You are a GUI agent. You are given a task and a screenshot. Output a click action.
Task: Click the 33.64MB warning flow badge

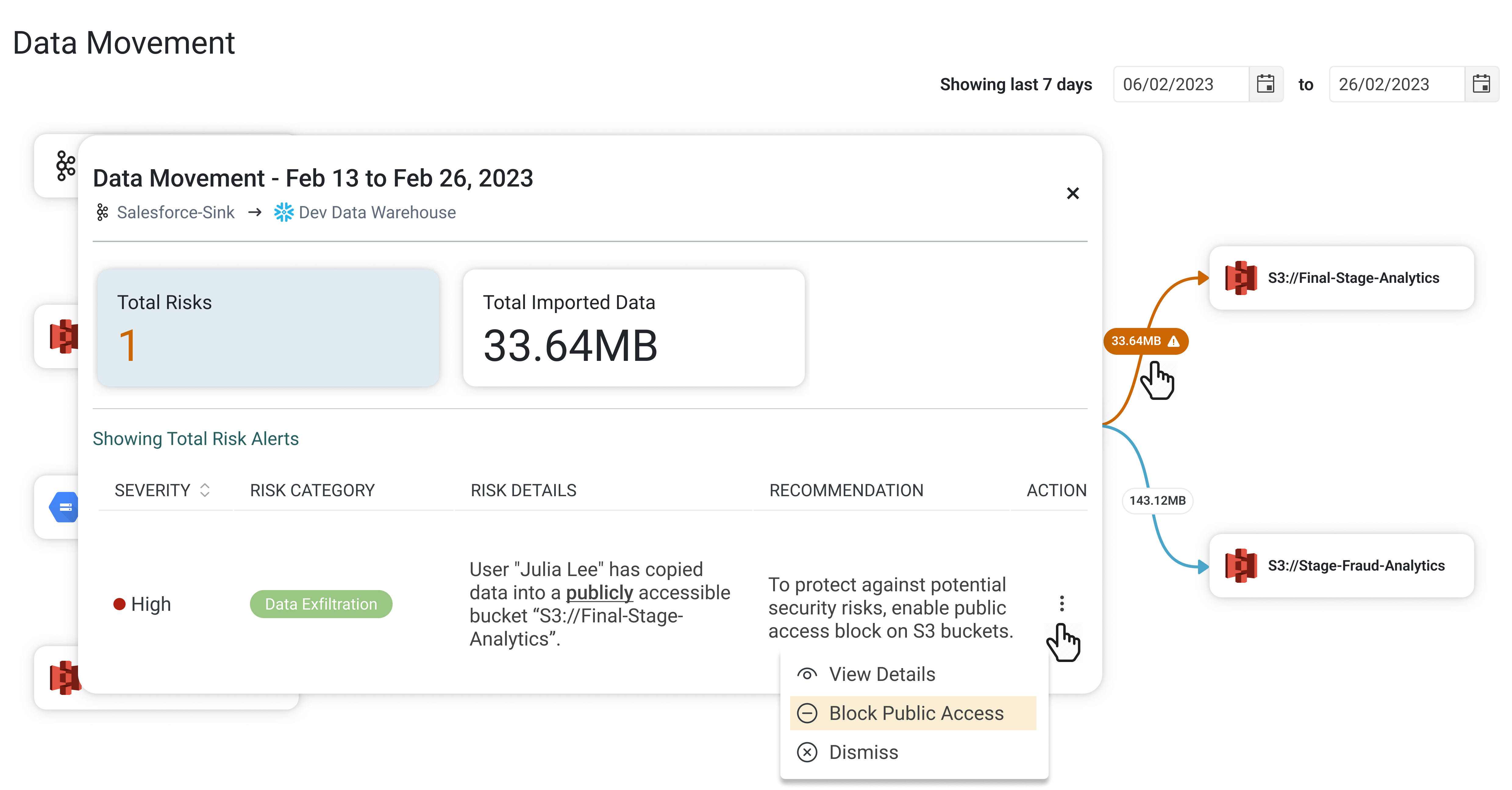1145,341
